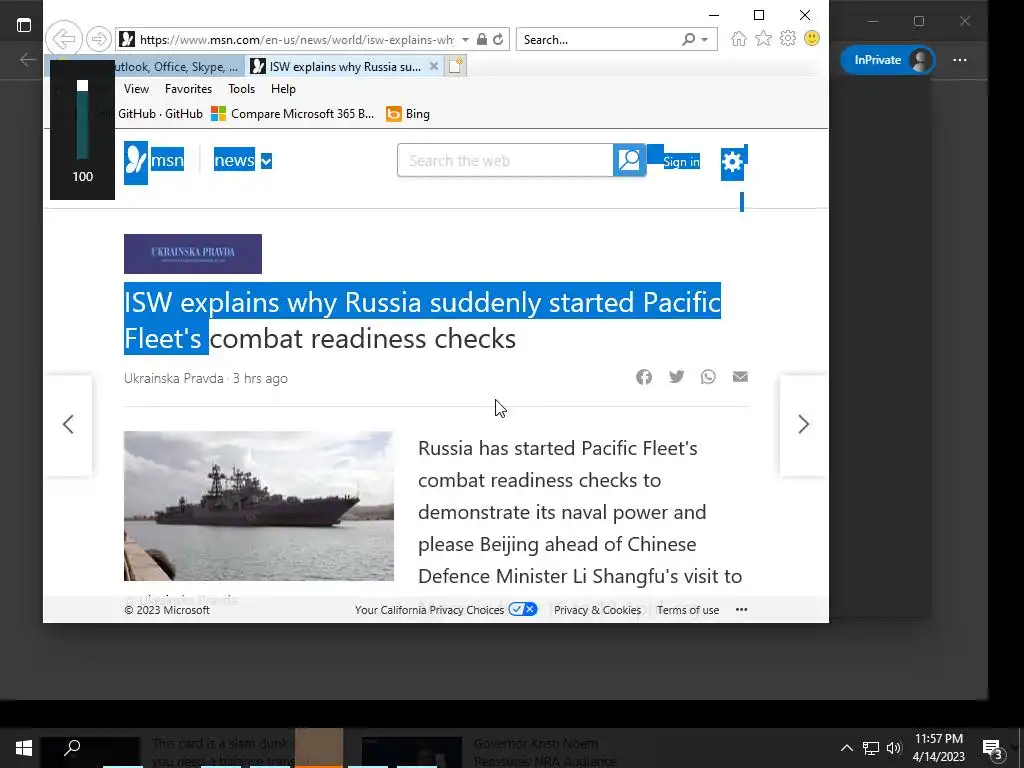The width and height of the screenshot is (1024, 768).
Task: Click the IE forward arrow button
Action: tap(99, 39)
